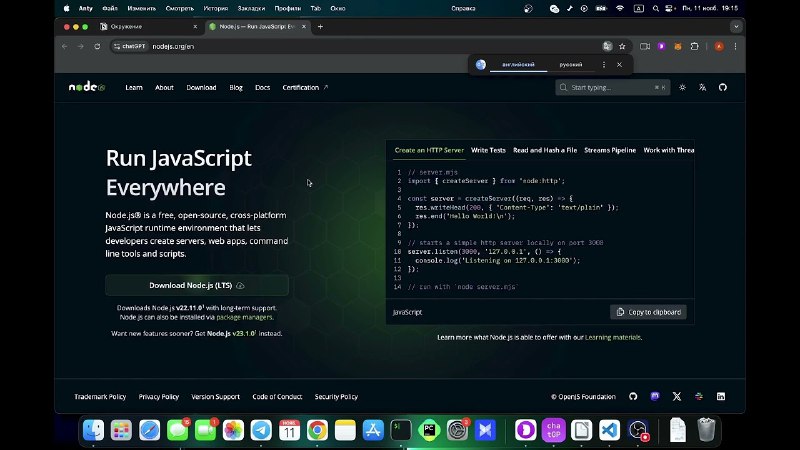800x450 pixels.
Task: Select the Create an HTTP Server tab
Action: [x=429, y=150]
